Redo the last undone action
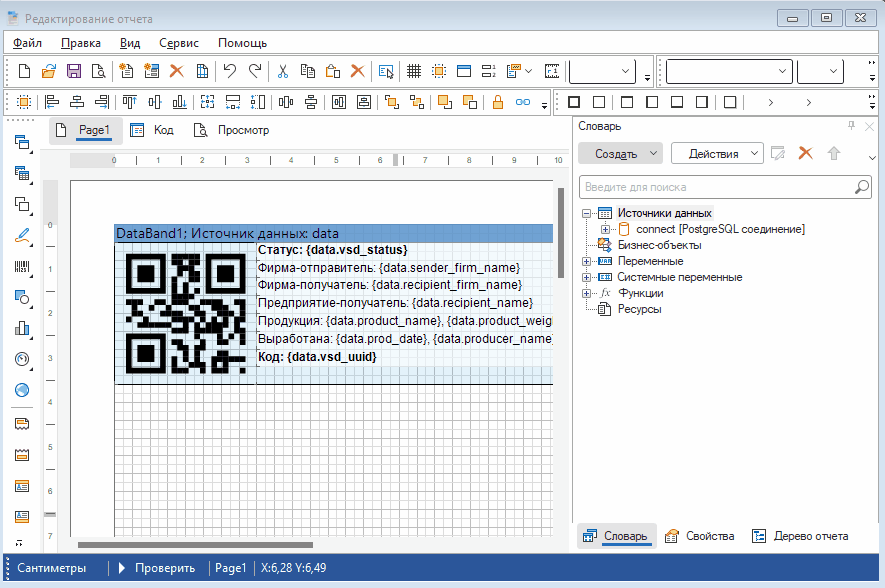 tap(255, 71)
